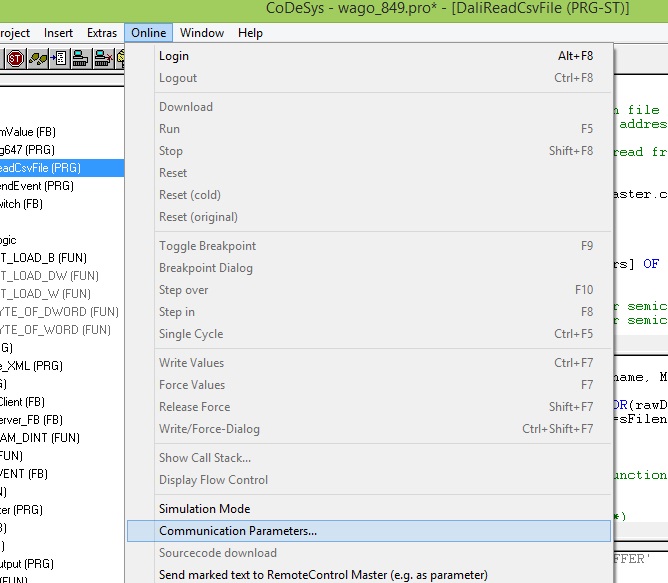Select YTE_OF_DWORD (FUN) tree item
This screenshot has height=583, width=668.
click(x=59, y=312)
